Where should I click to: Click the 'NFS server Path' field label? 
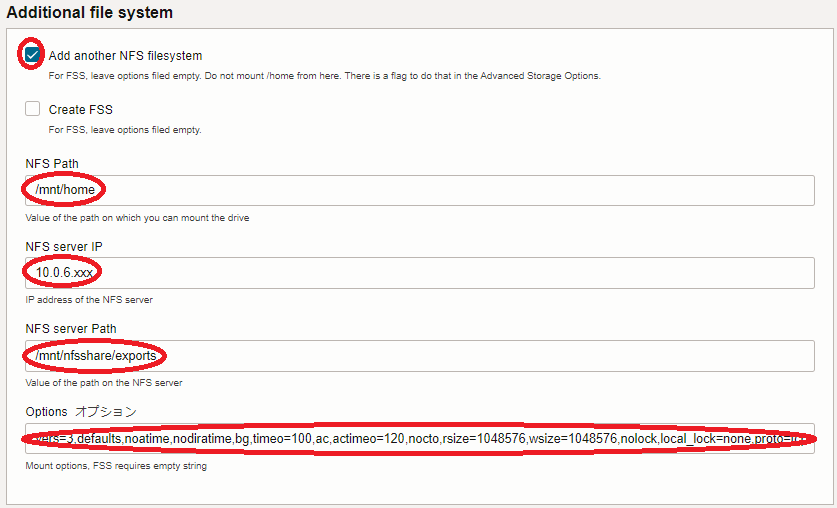71,328
